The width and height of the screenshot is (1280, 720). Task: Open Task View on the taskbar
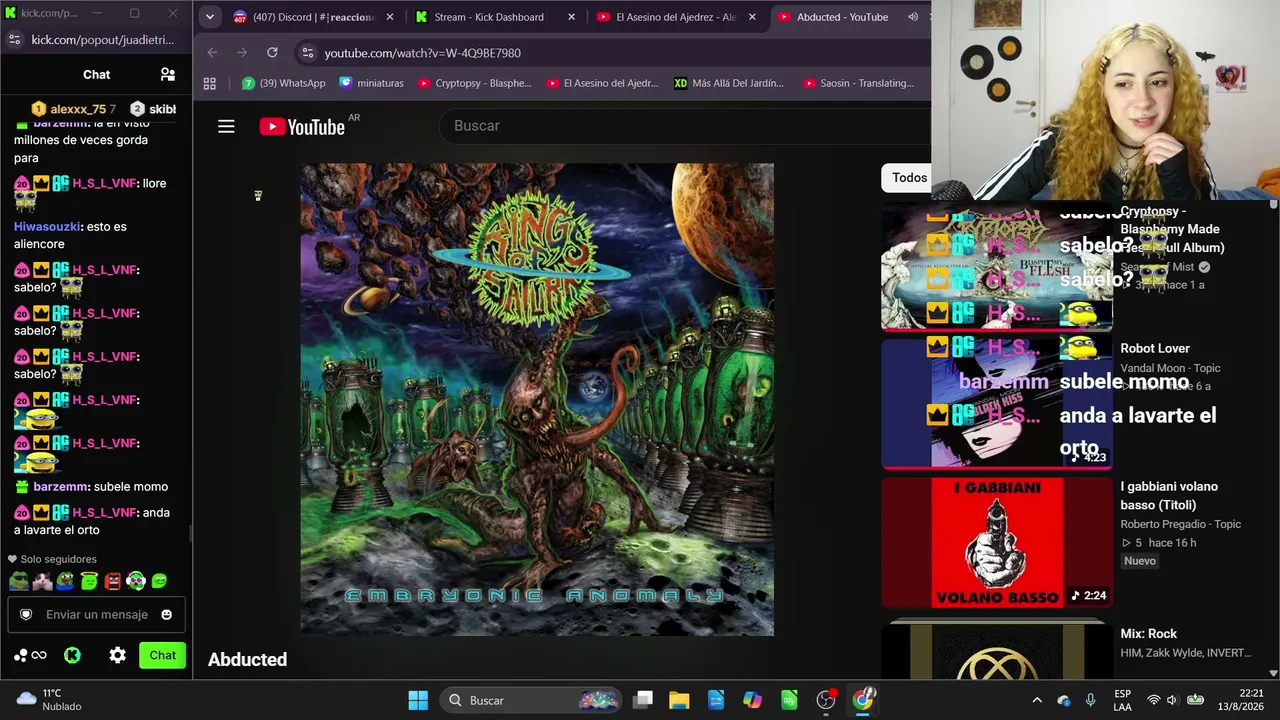pos(643,700)
